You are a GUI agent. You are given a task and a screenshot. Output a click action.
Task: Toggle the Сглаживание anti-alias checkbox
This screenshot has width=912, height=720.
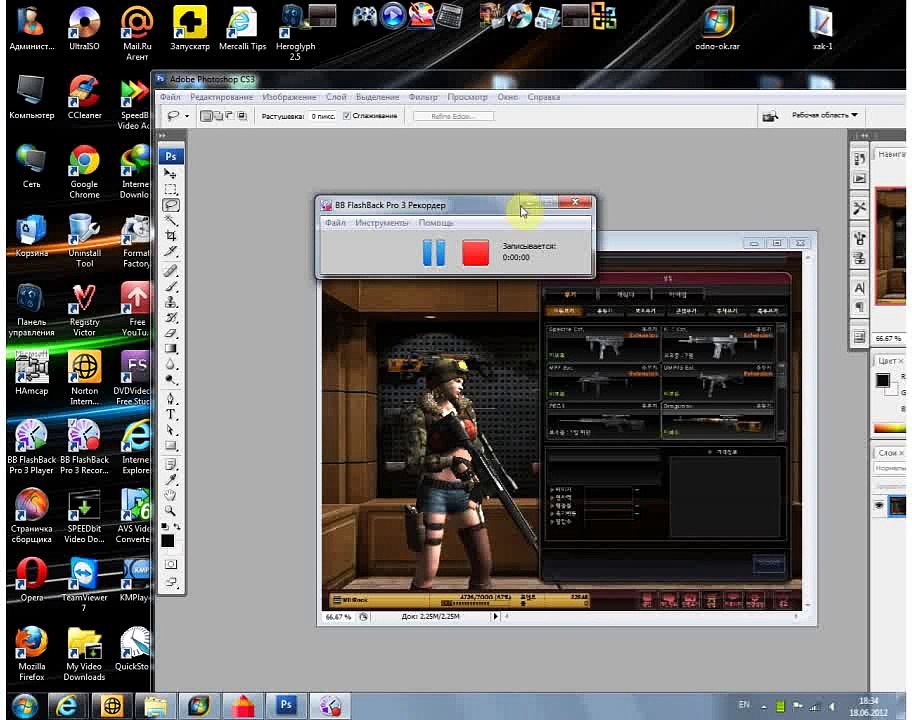coord(347,116)
